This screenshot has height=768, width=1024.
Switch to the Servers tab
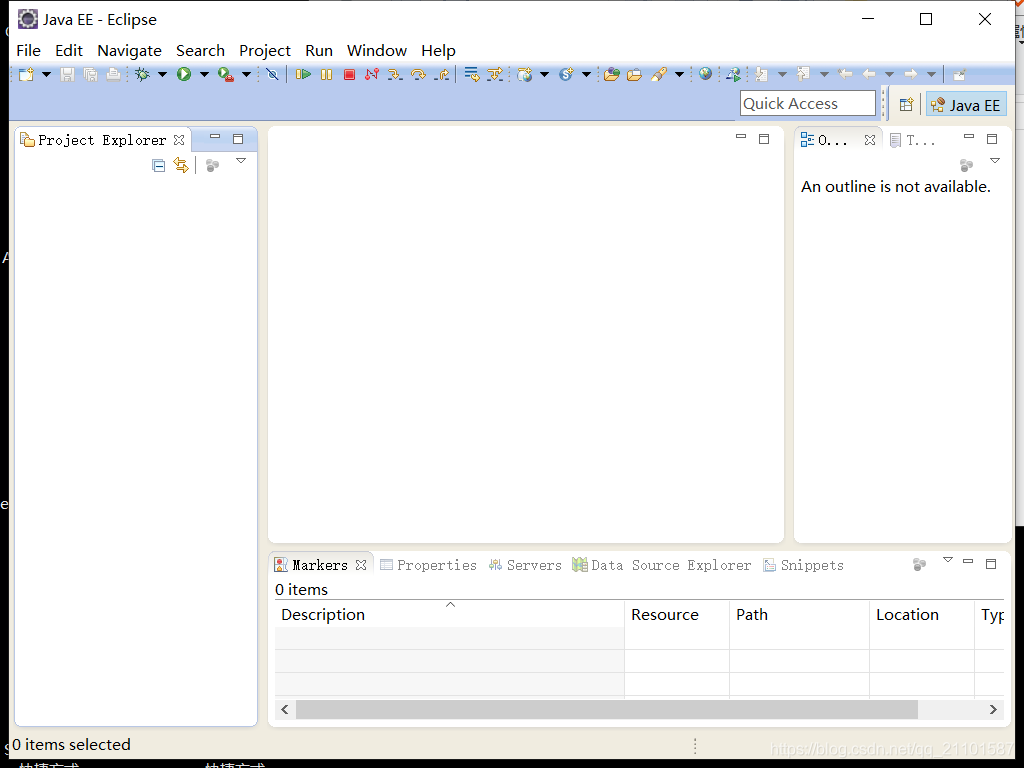click(533, 565)
